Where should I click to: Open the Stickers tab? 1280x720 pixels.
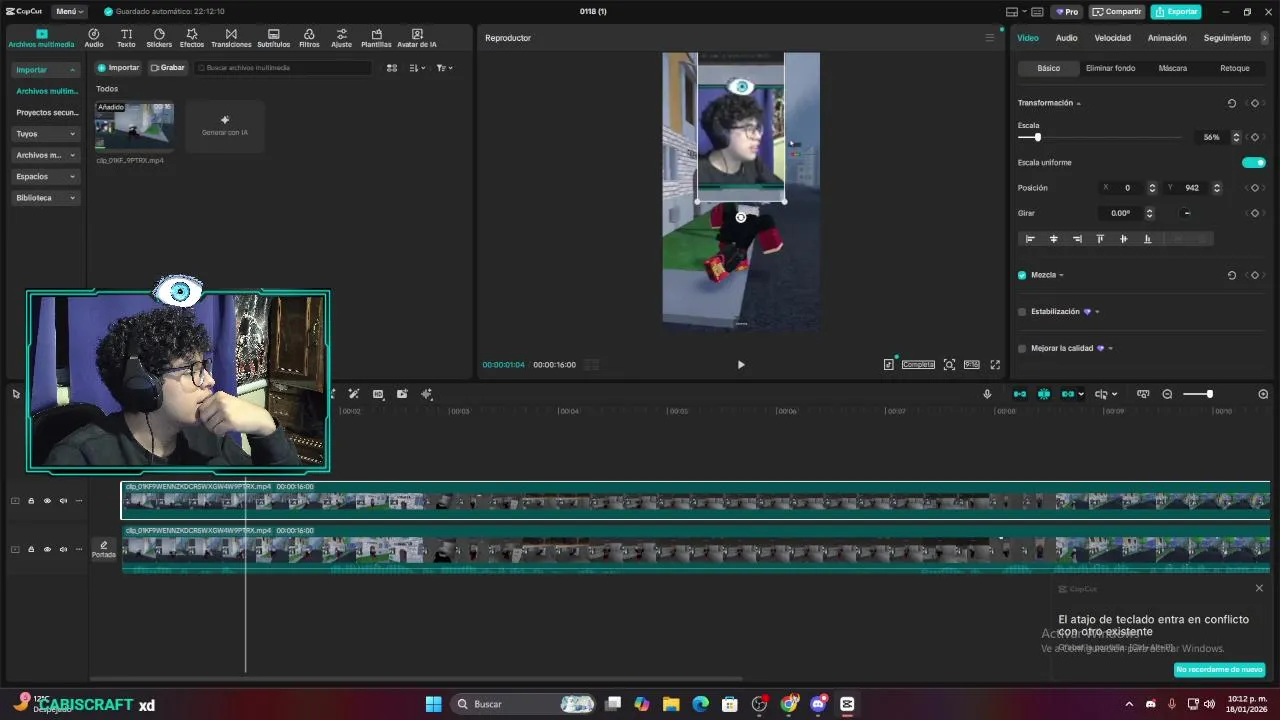[159, 38]
